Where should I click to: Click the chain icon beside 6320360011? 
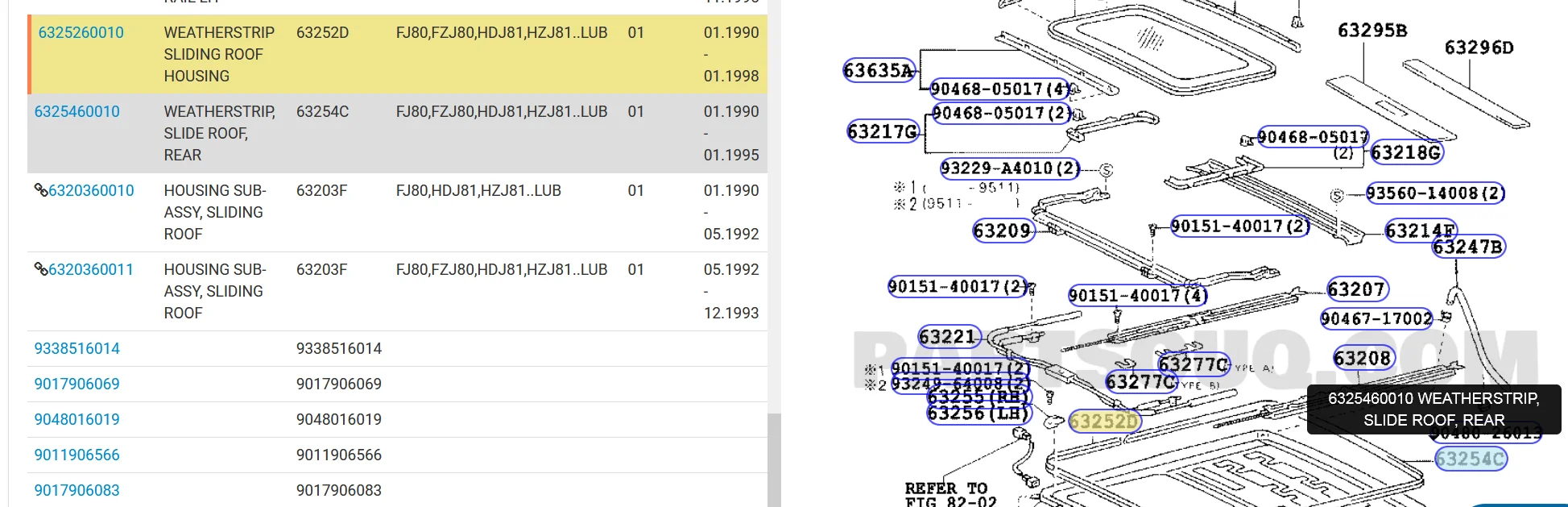[40, 269]
